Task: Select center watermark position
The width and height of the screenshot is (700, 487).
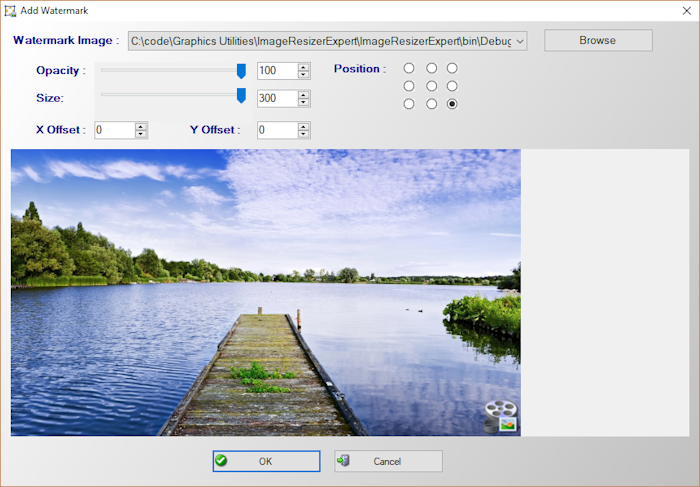Action: pos(431,86)
